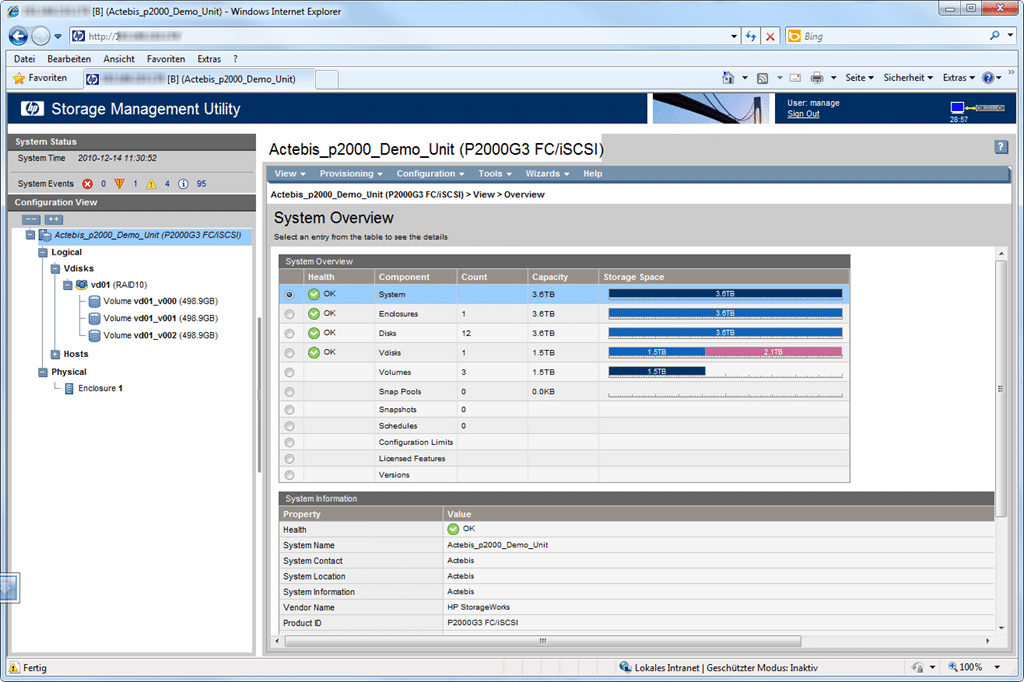
Task: Click the blue Help question mark icon in toolbar
Action: [988, 78]
